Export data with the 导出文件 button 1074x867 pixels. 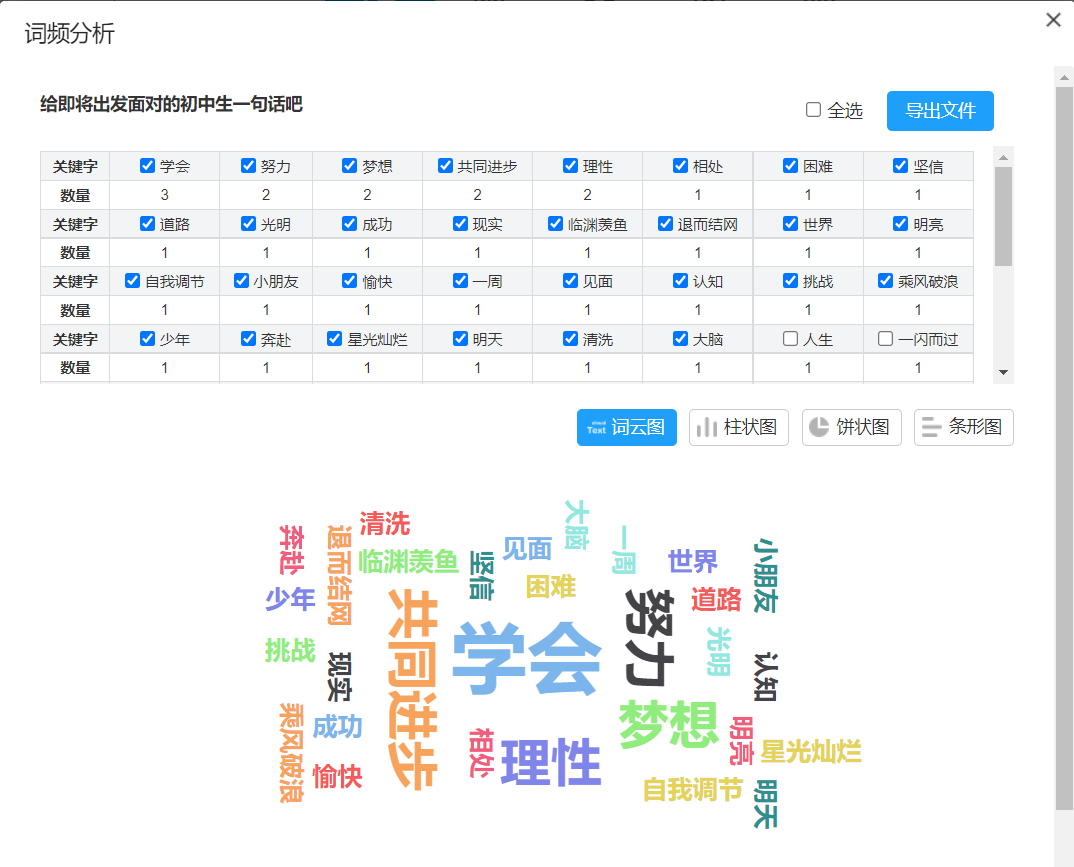point(940,111)
